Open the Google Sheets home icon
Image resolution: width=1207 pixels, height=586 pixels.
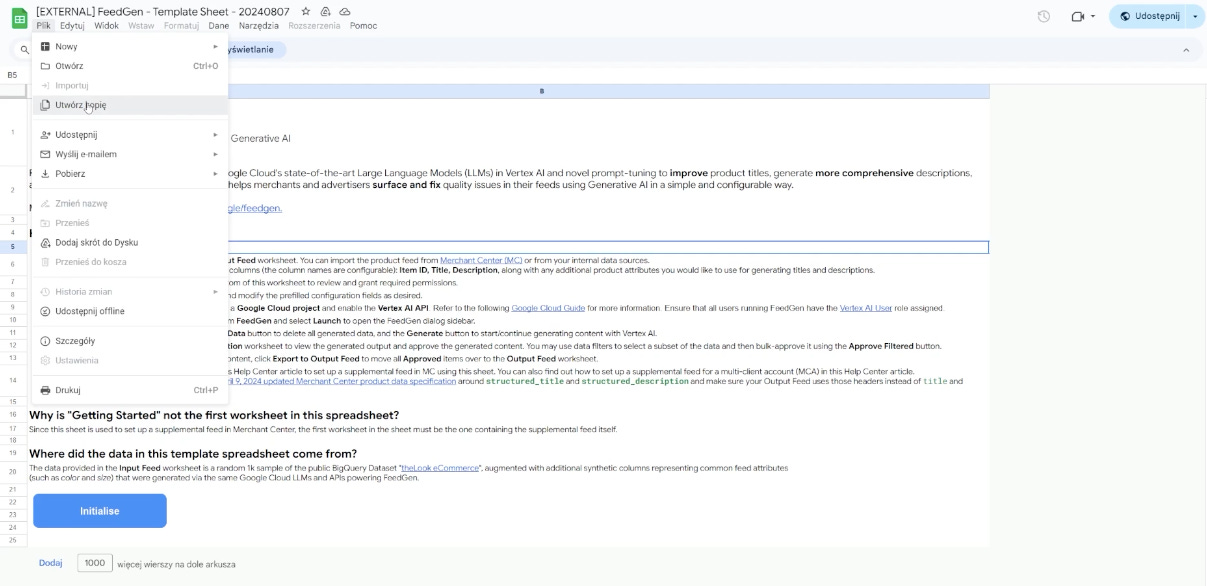[19, 17]
